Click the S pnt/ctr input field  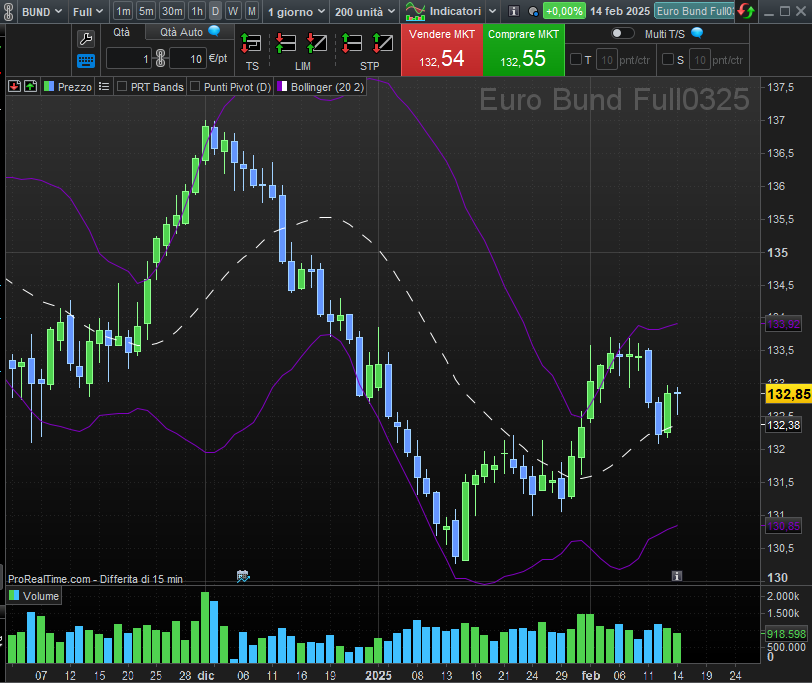pyautogui.click(x=700, y=60)
